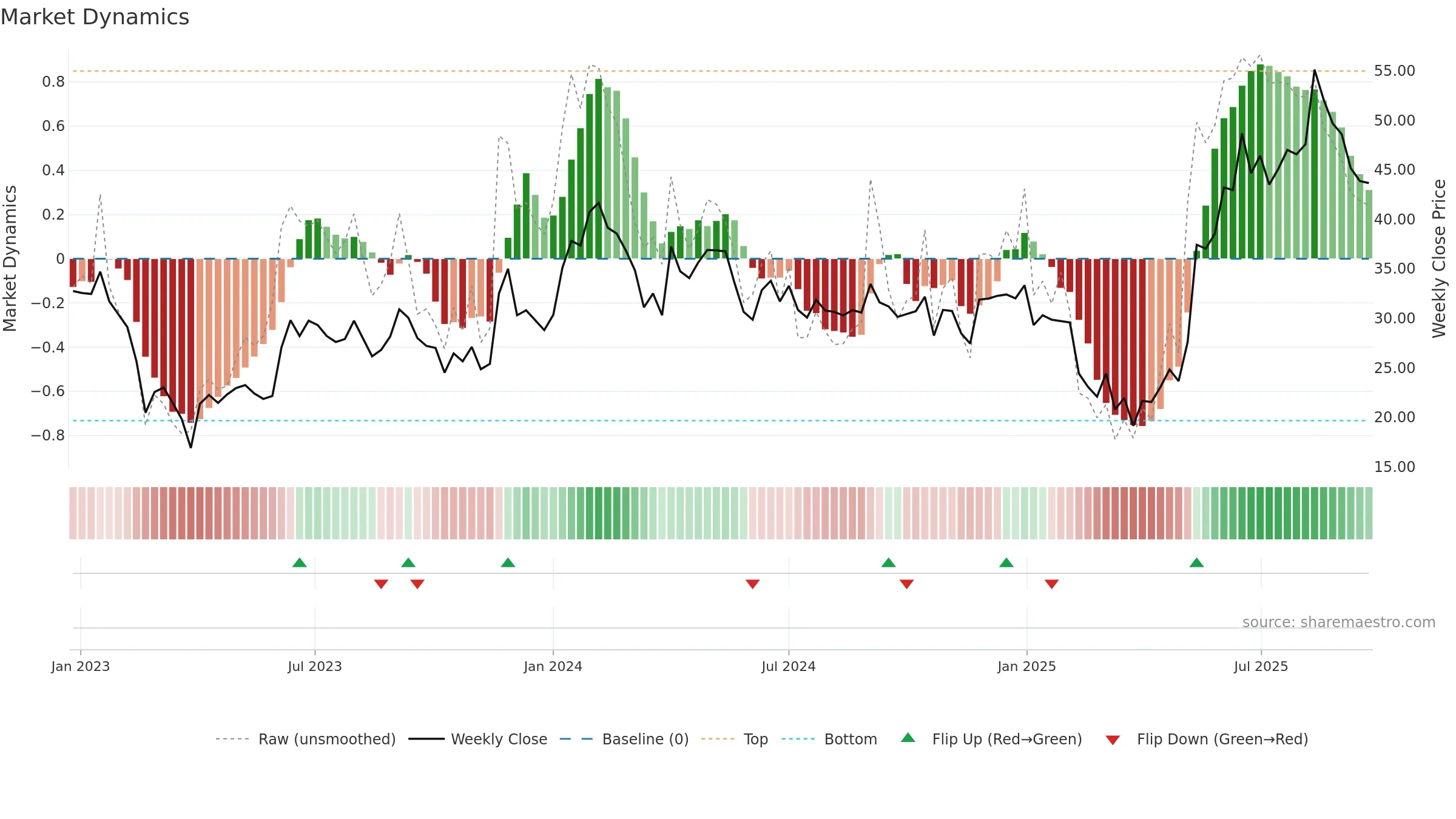Click the Jan 2023 axis label

(81, 666)
